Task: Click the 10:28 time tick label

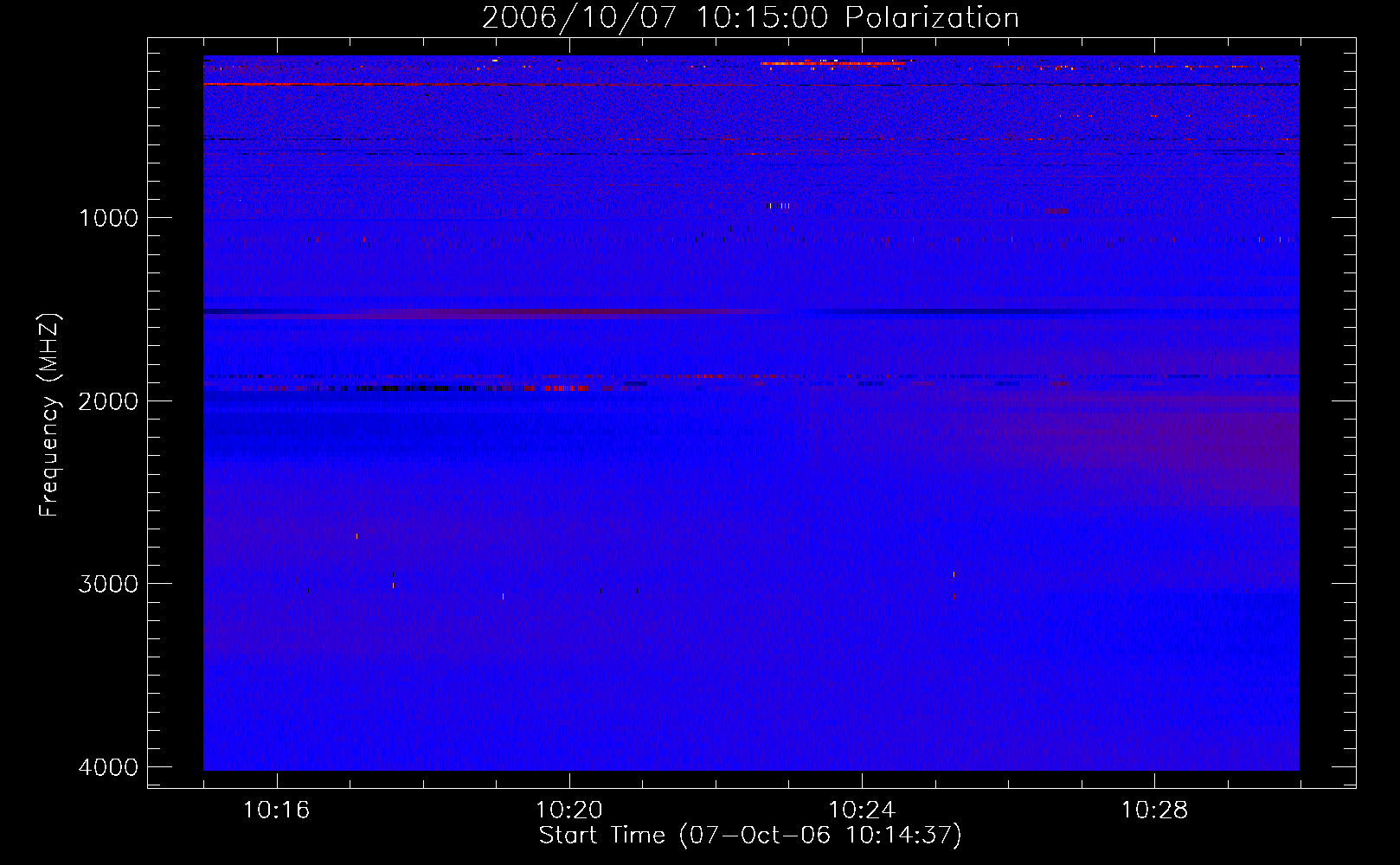Action: coord(1154,810)
